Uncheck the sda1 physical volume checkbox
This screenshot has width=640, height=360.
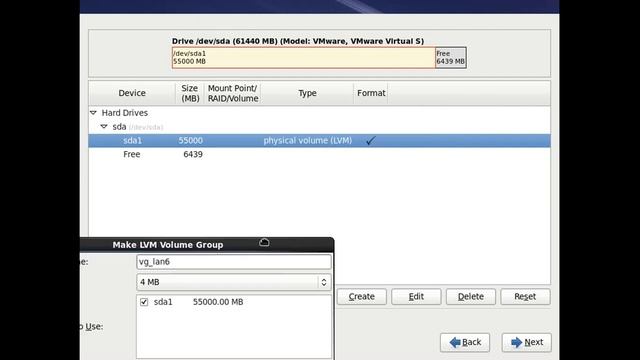coord(144,302)
